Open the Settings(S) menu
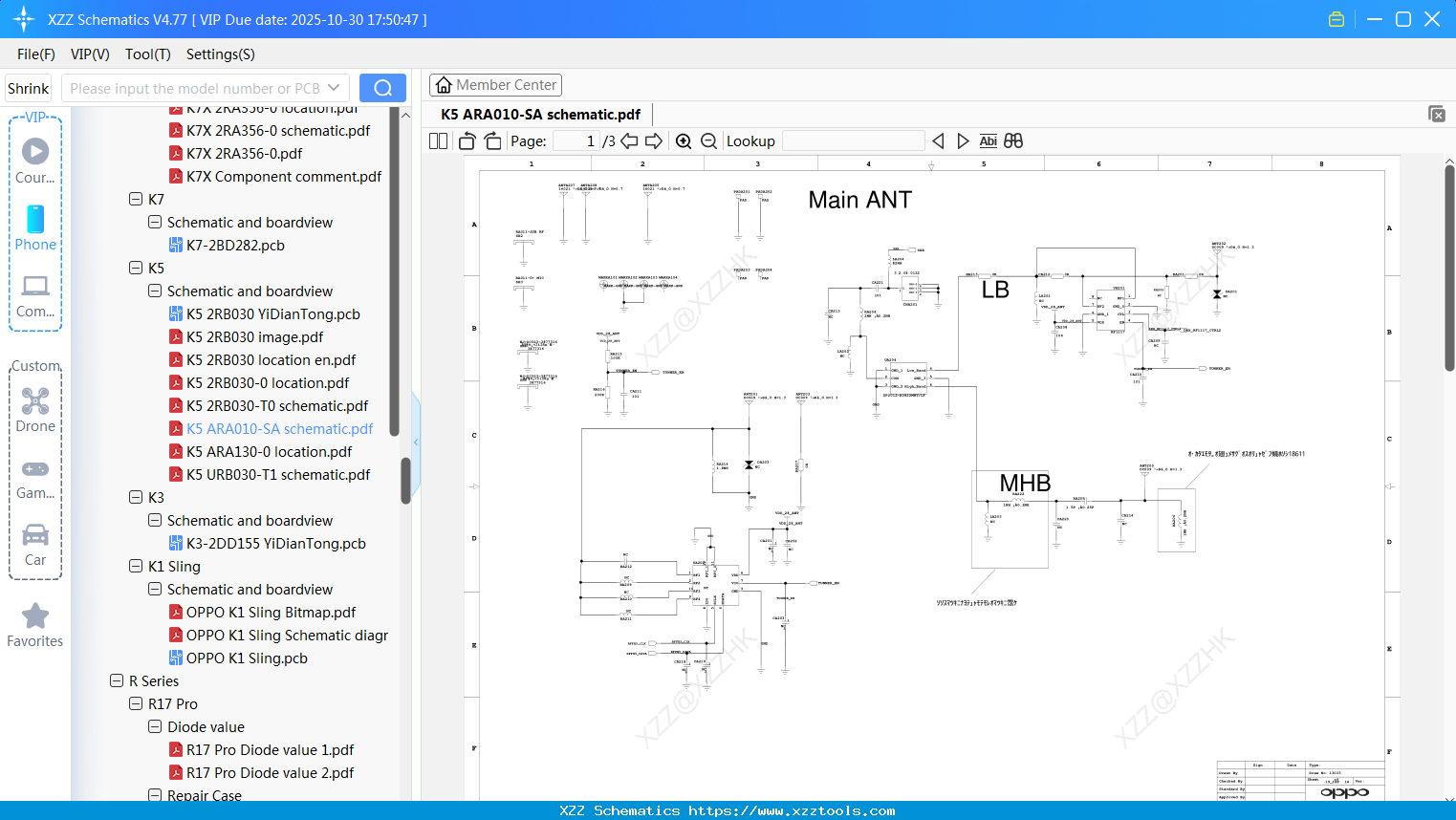Viewport: 1456px width, 820px height. pos(220,54)
